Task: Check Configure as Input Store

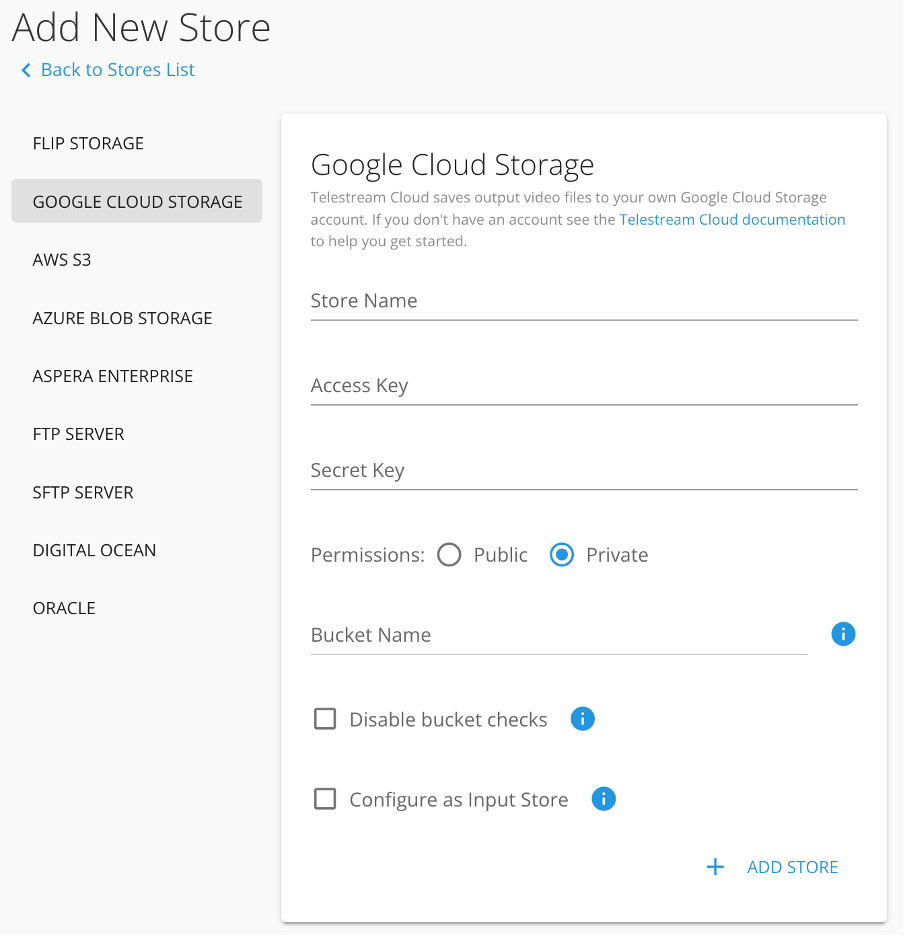Action: [x=325, y=799]
